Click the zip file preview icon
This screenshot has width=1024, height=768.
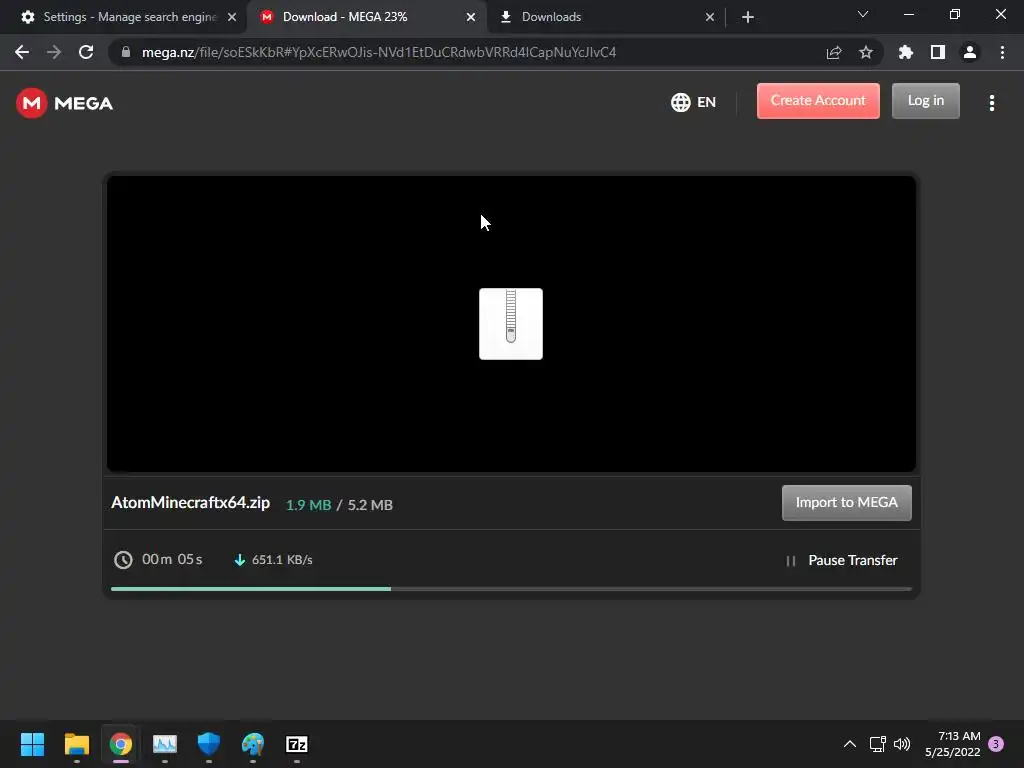pos(511,324)
